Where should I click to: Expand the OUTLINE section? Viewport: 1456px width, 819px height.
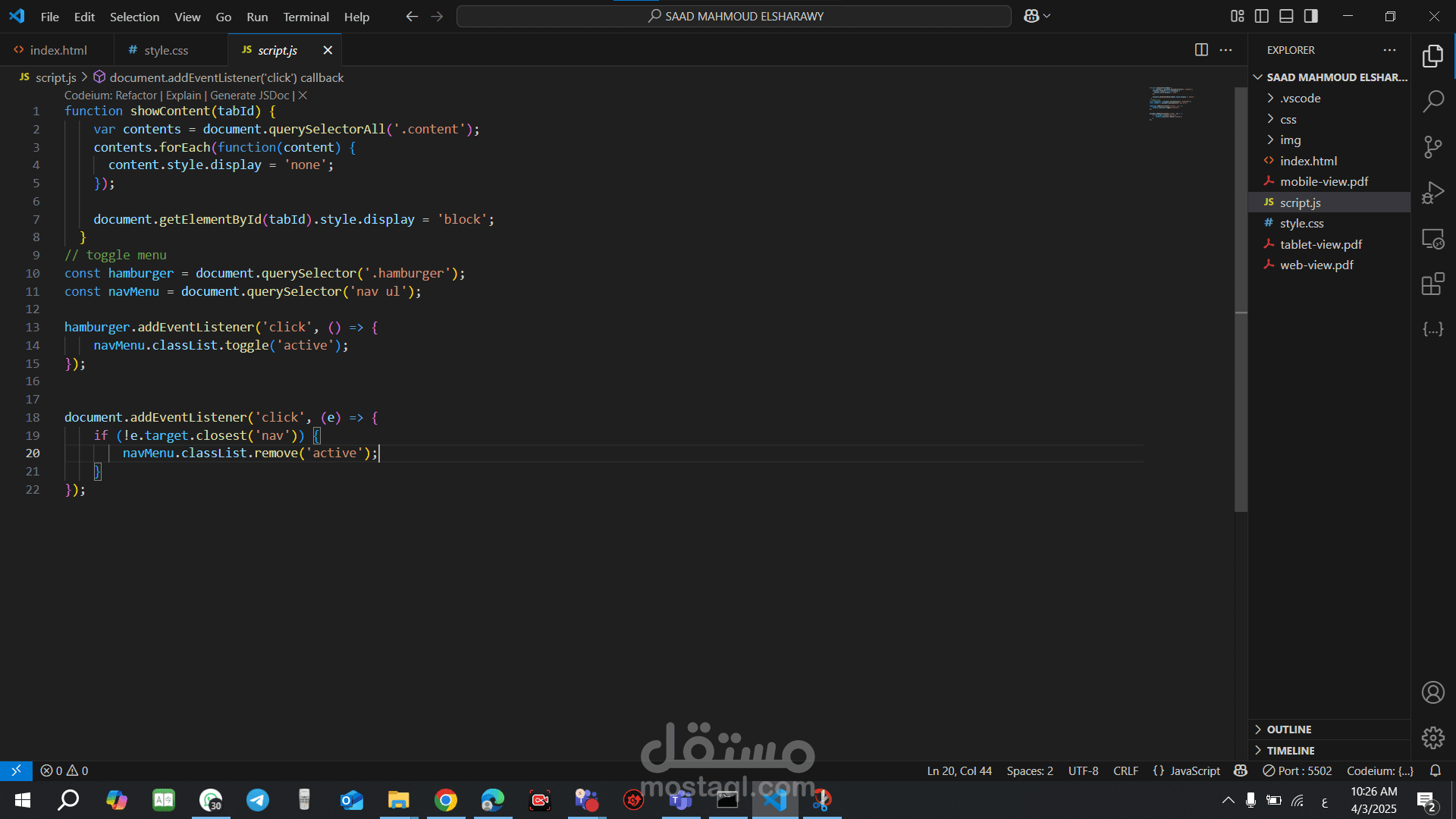1288,730
